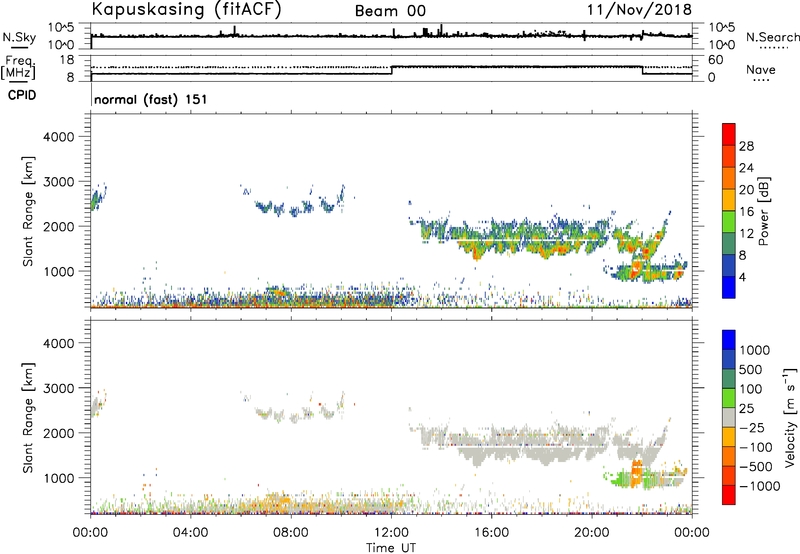Pick the orange 20–24 dB power colorbar segment
This screenshot has width=800, height=554.
(x=729, y=178)
